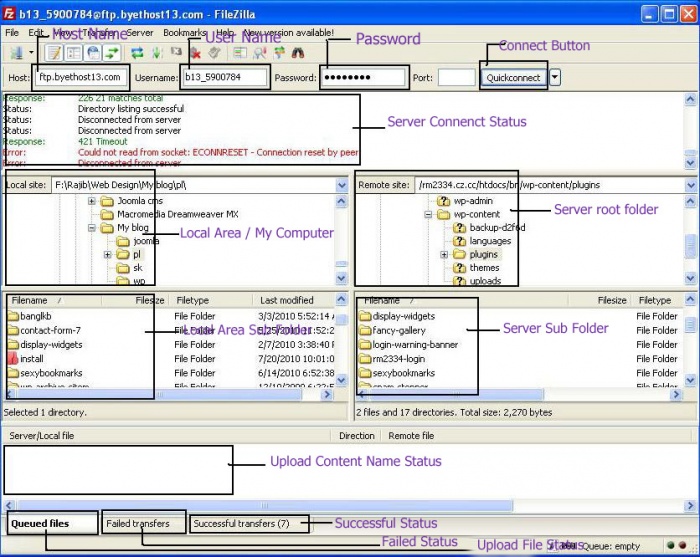700x557 pixels.
Task: Focus the Host input field
Action: 81,77
